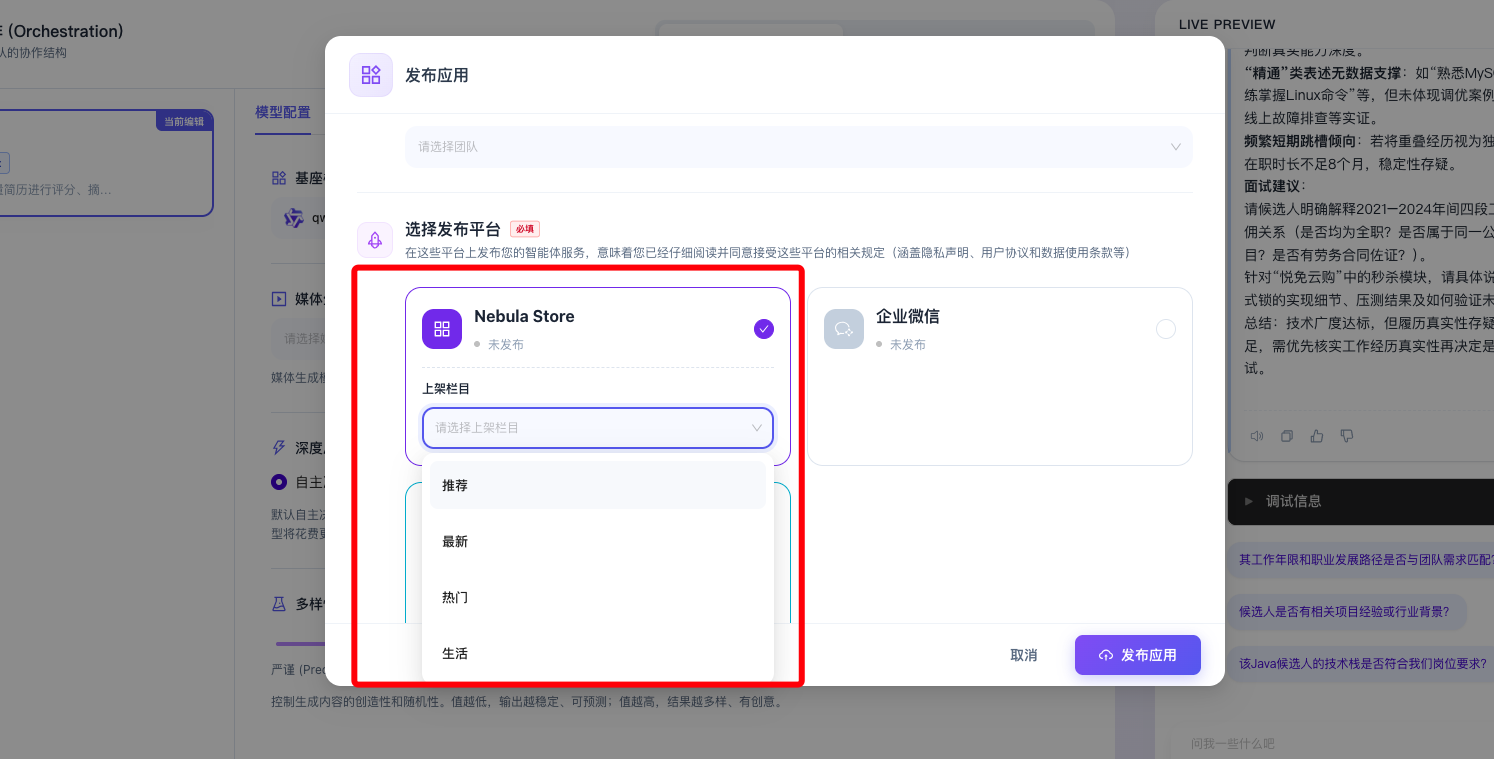Click the 取消 cancel button
Screen dimensions: 1494x759
pyautogui.click(x=1023, y=655)
